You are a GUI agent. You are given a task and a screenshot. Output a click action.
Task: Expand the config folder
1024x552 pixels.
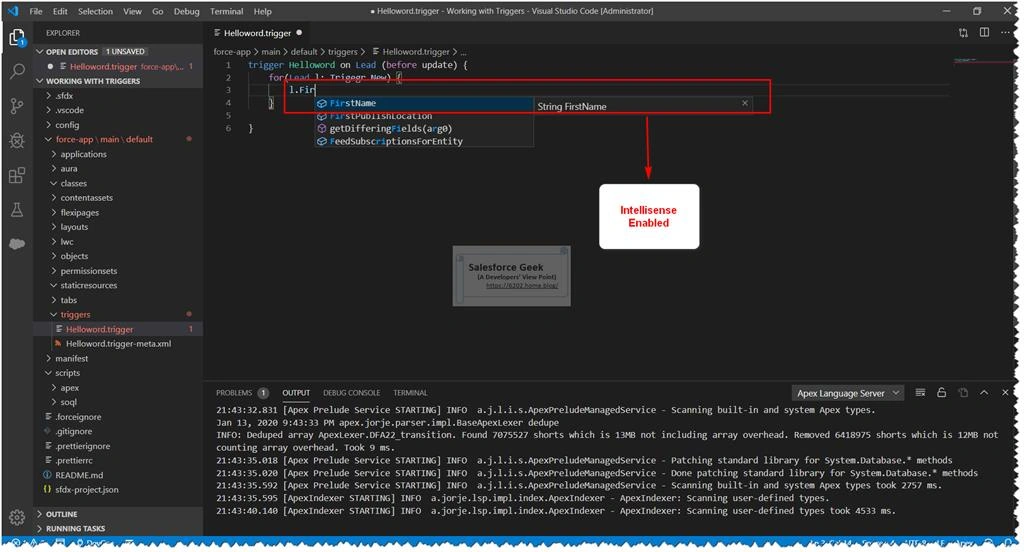click(118, 125)
